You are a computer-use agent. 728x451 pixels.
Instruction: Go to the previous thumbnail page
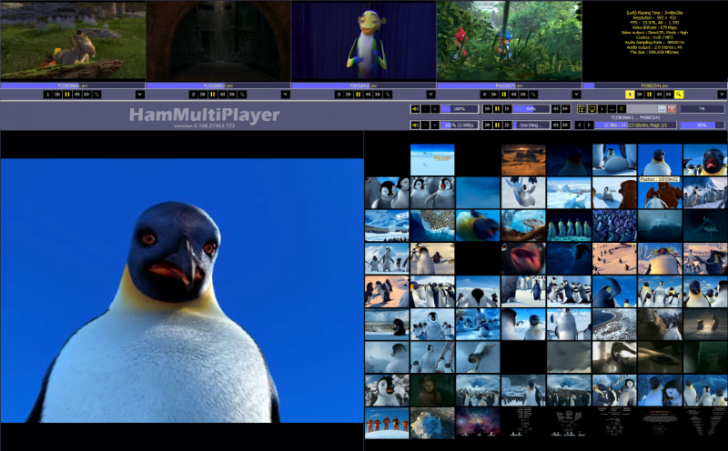(579, 125)
